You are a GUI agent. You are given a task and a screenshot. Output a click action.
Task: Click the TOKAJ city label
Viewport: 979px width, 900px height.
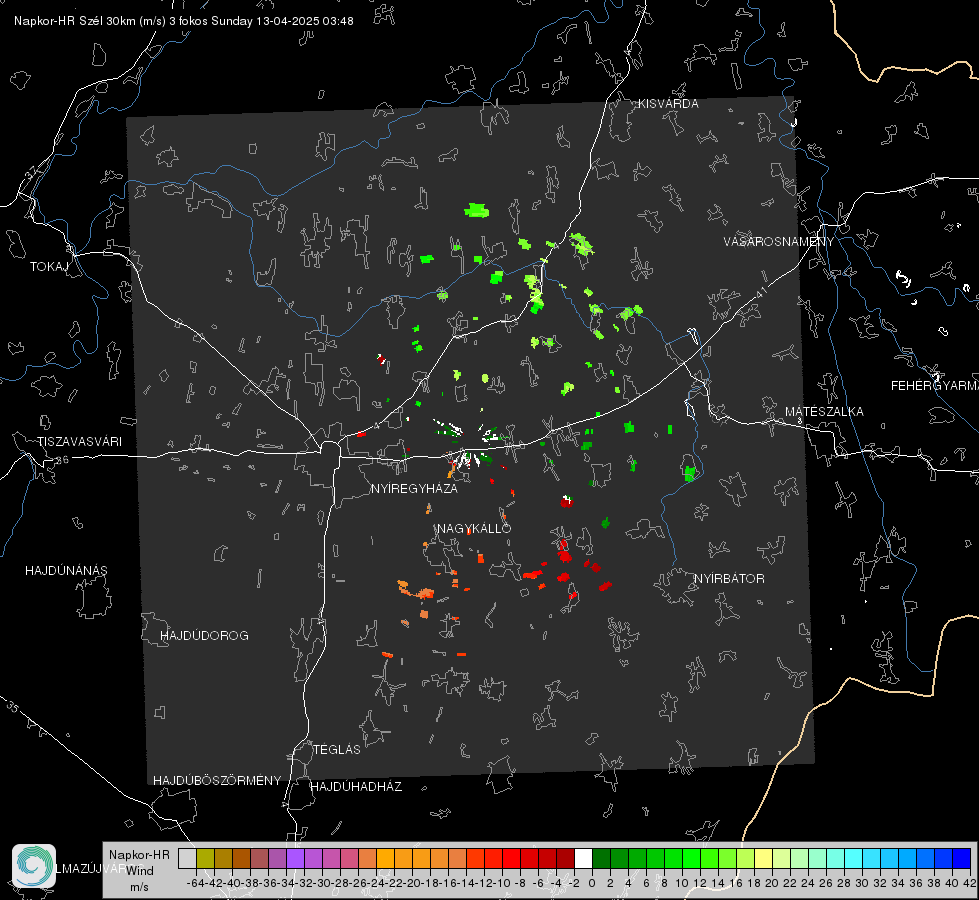coord(49,267)
